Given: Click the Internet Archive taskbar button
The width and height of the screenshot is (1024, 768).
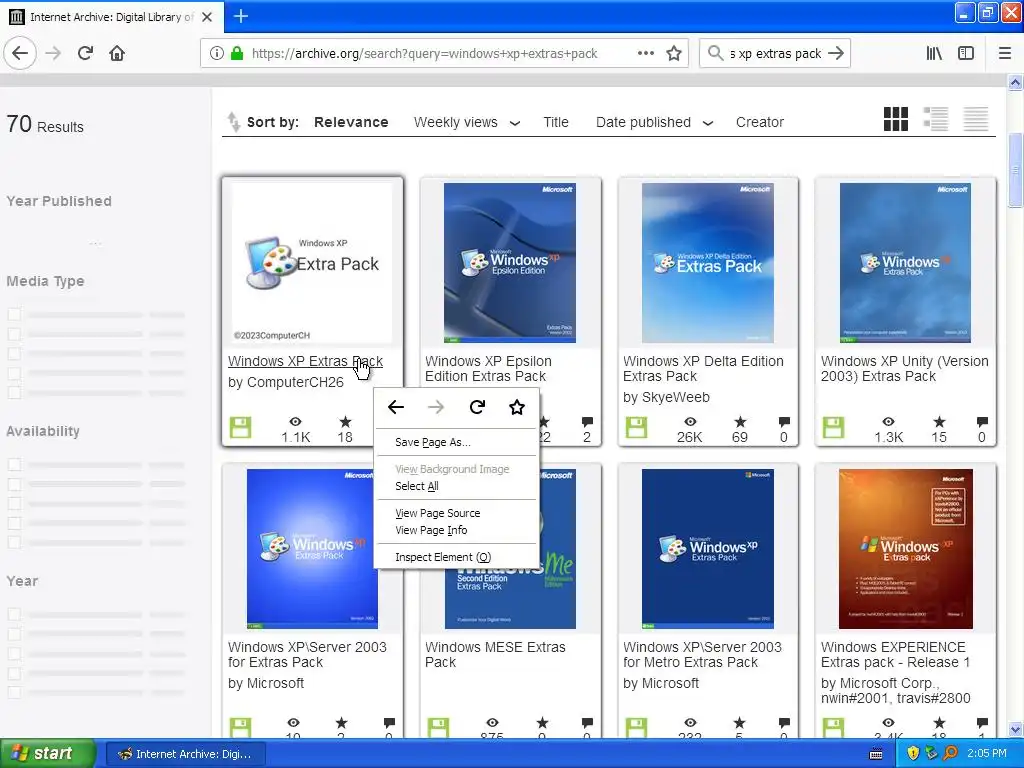Looking at the screenshot, I should click(x=185, y=754).
